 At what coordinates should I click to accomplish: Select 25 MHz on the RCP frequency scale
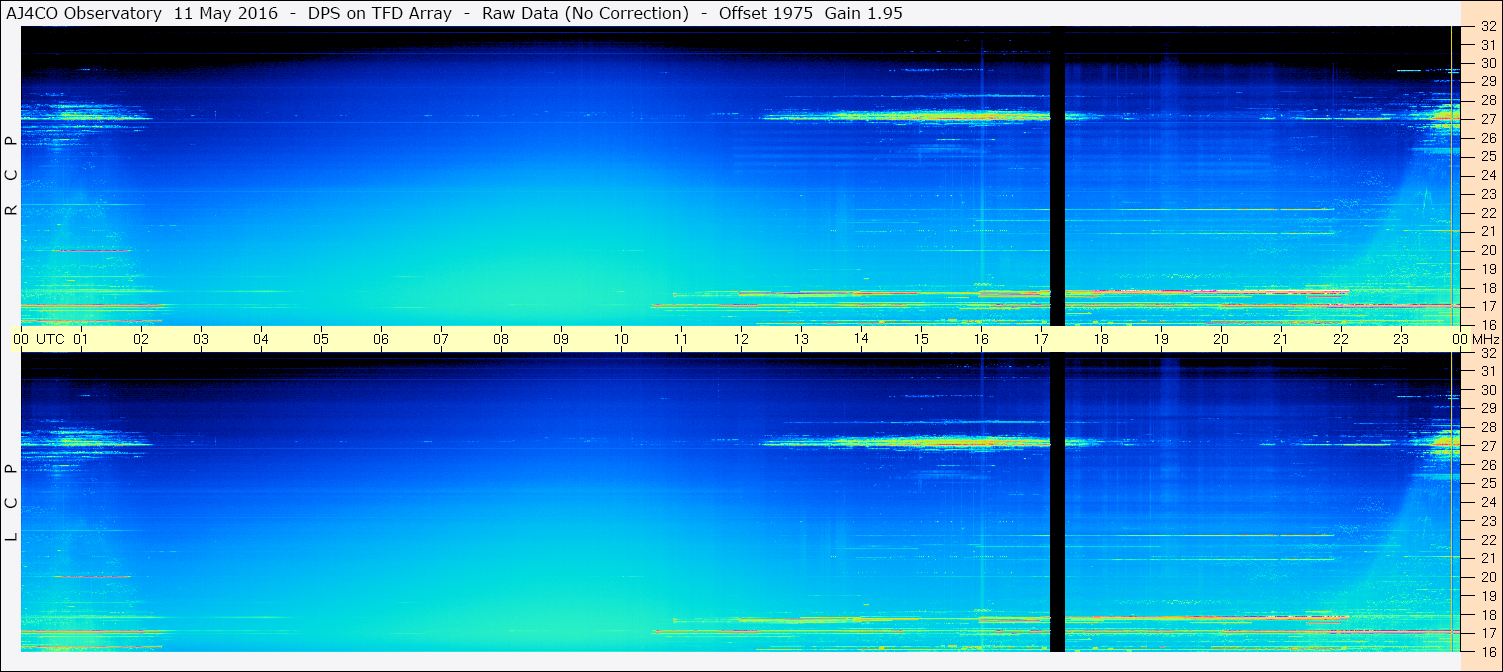point(1487,156)
